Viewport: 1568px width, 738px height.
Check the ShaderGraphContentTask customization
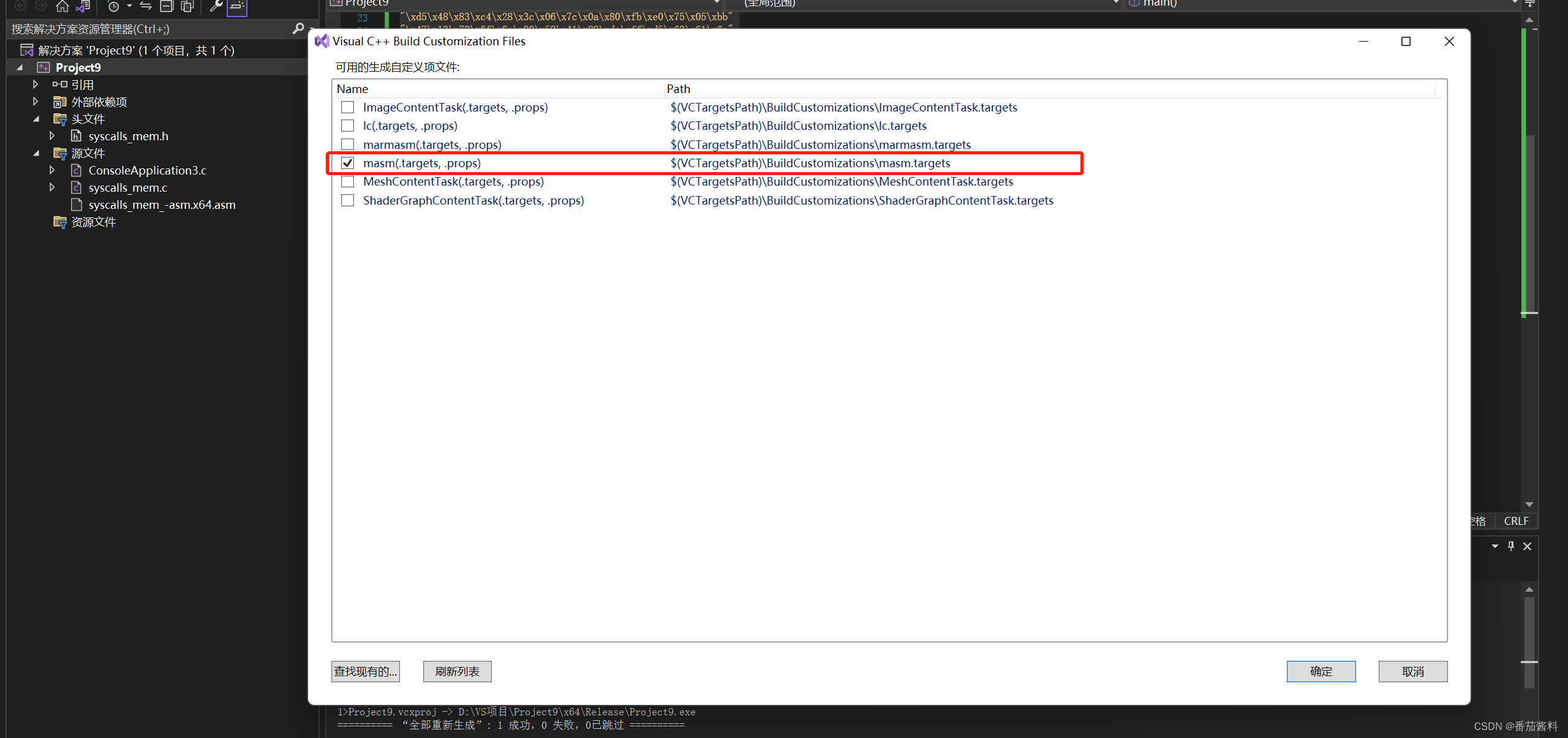[x=348, y=200]
